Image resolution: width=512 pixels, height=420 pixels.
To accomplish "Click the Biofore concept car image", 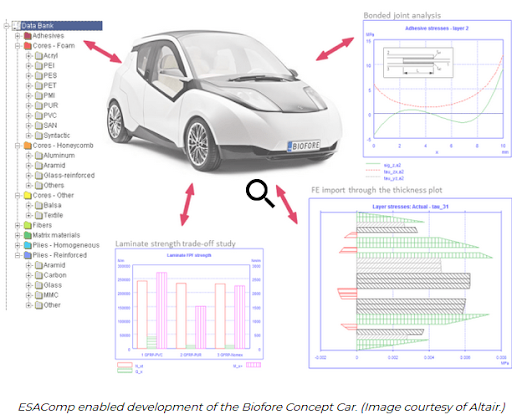I will (x=224, y=100).
